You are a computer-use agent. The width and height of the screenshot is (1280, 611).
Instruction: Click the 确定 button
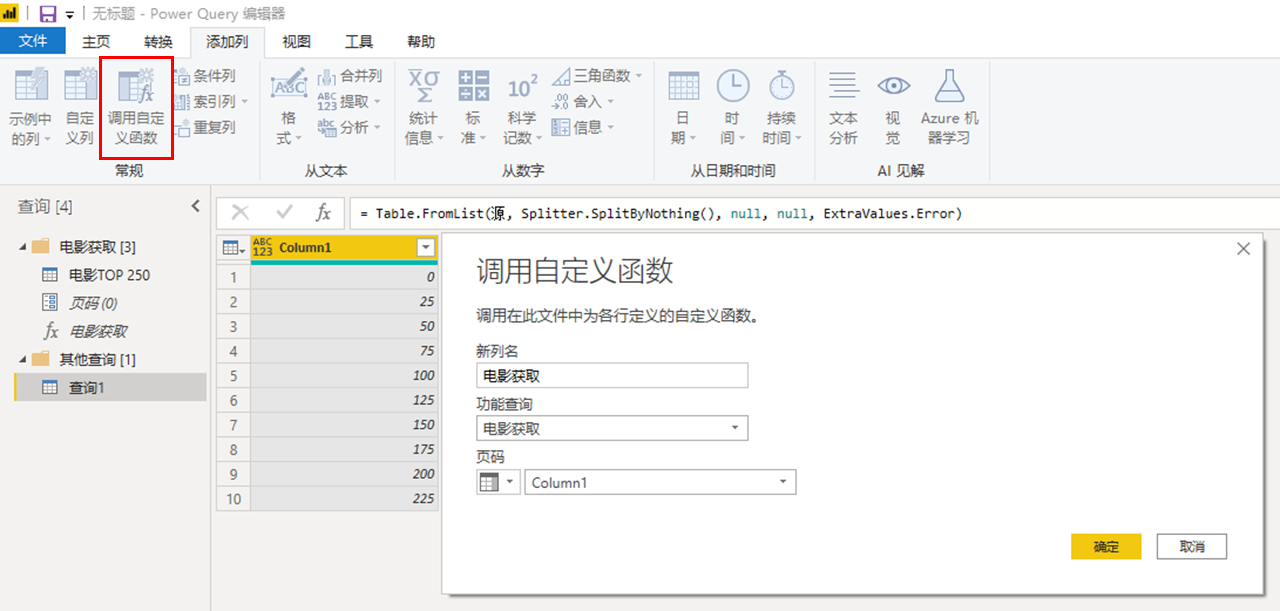coord(1105,546)
